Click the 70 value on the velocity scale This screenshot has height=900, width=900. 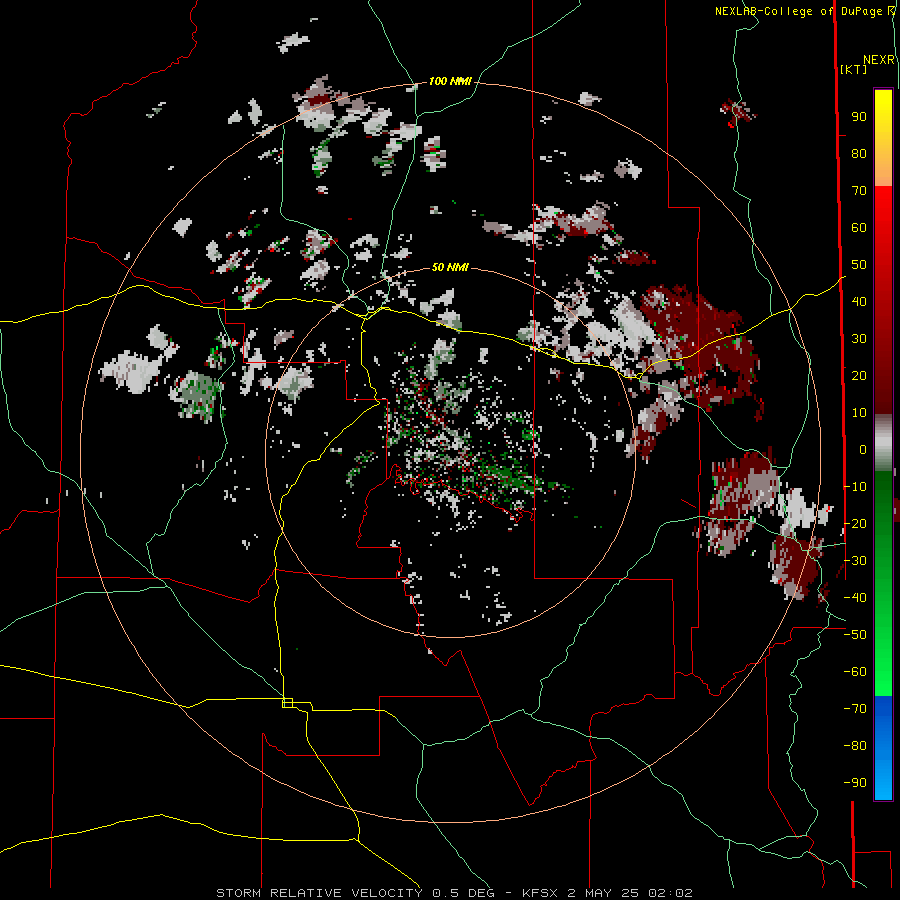coord(859,191)
